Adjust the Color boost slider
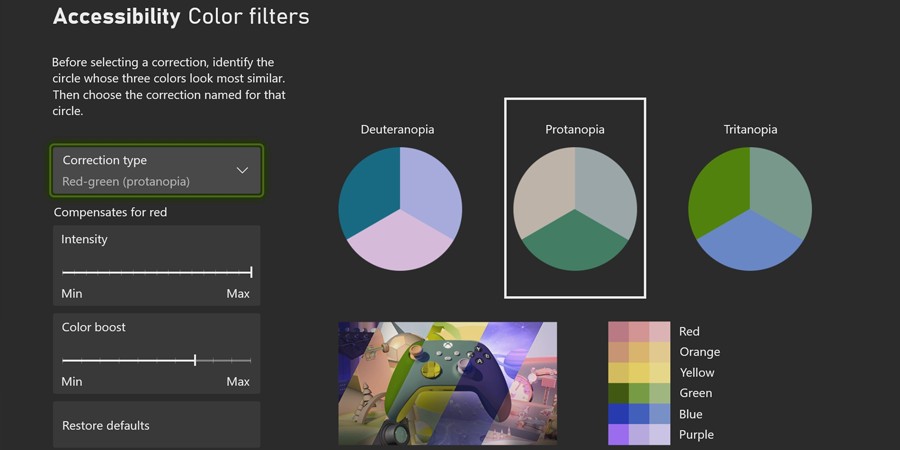The height and width of the screenshot is (450, 900). [x=157, y=360]
